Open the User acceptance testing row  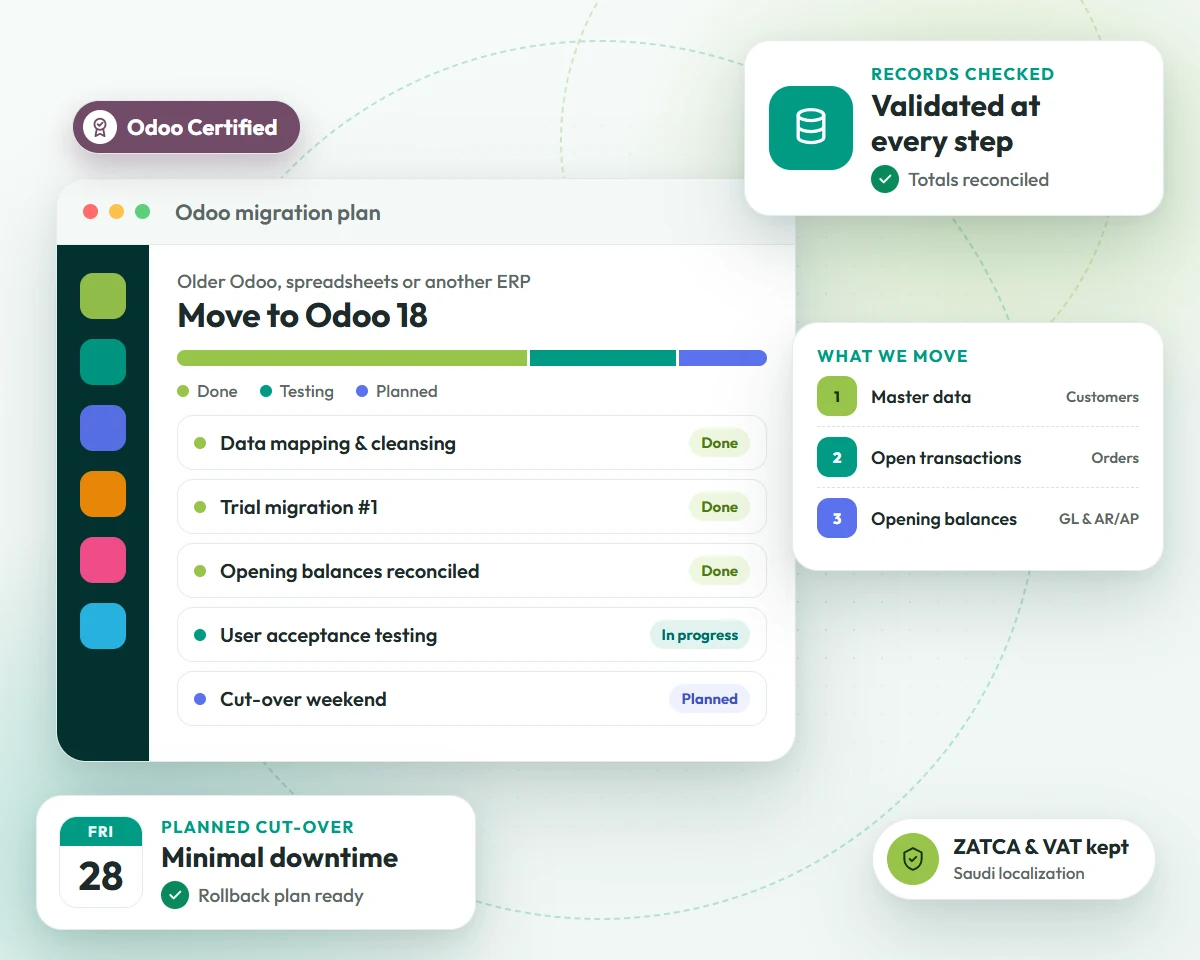(472, 635)
